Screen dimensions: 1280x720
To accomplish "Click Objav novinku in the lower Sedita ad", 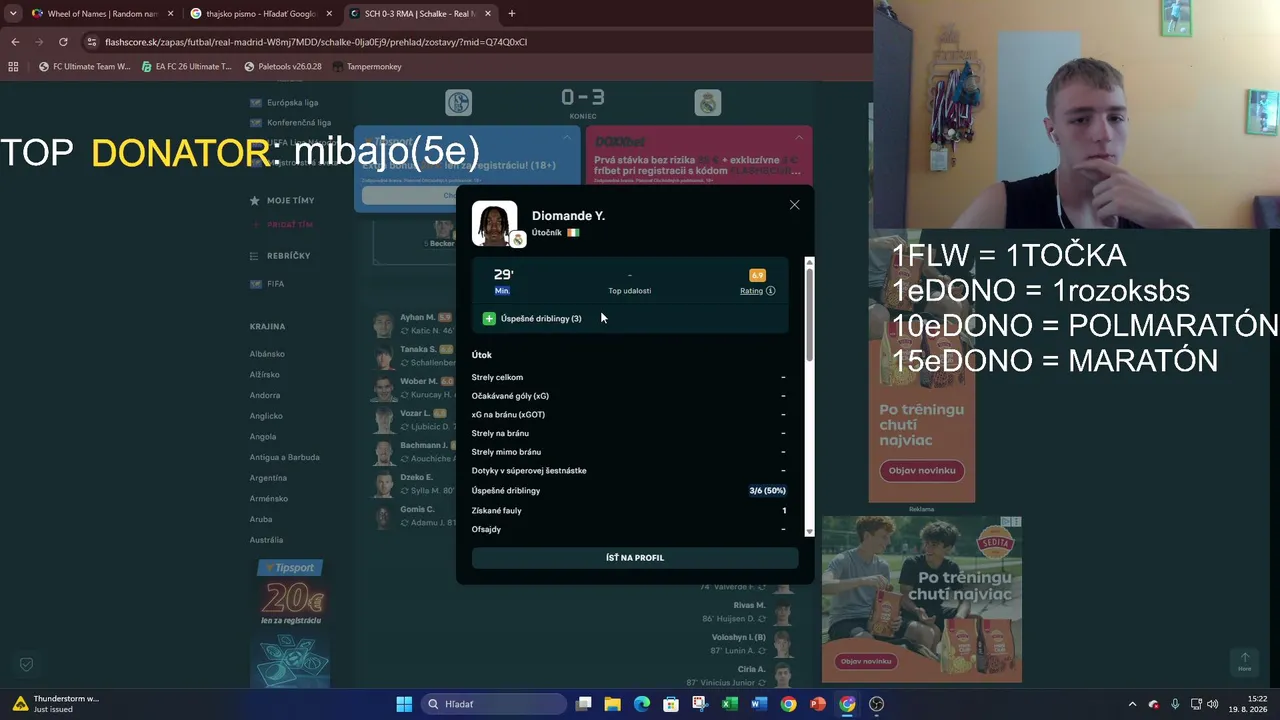I will pos(866,661).
